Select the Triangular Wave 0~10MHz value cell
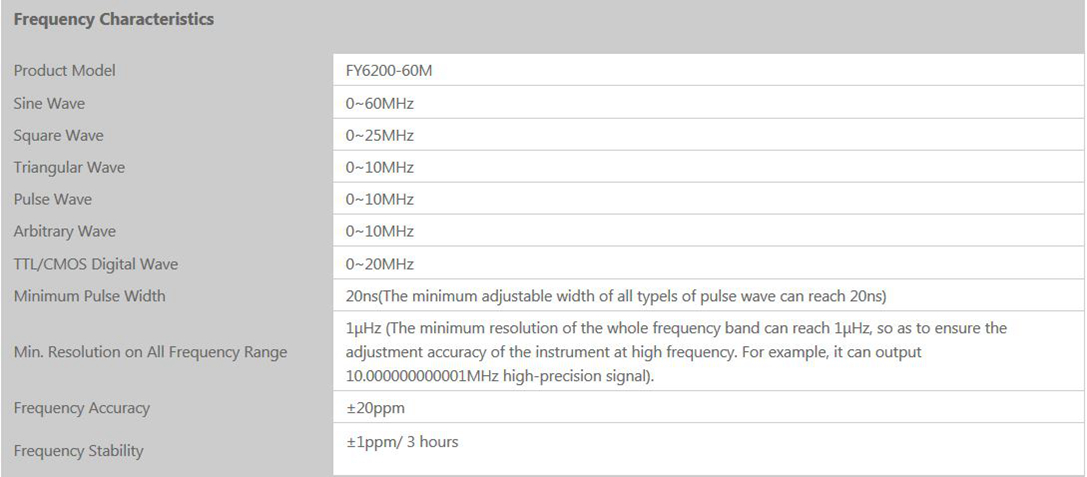Screen dimensions: 1087x477 379,167
